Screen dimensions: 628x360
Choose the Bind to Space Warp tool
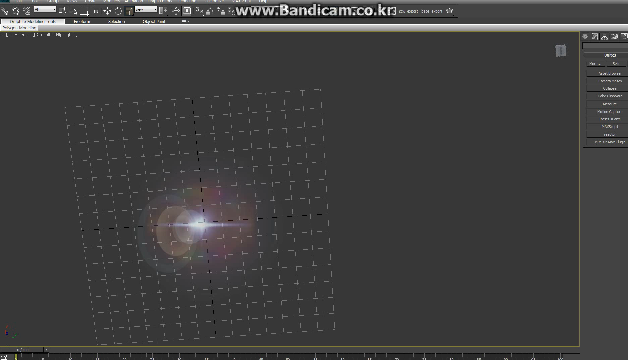[26, 11]
